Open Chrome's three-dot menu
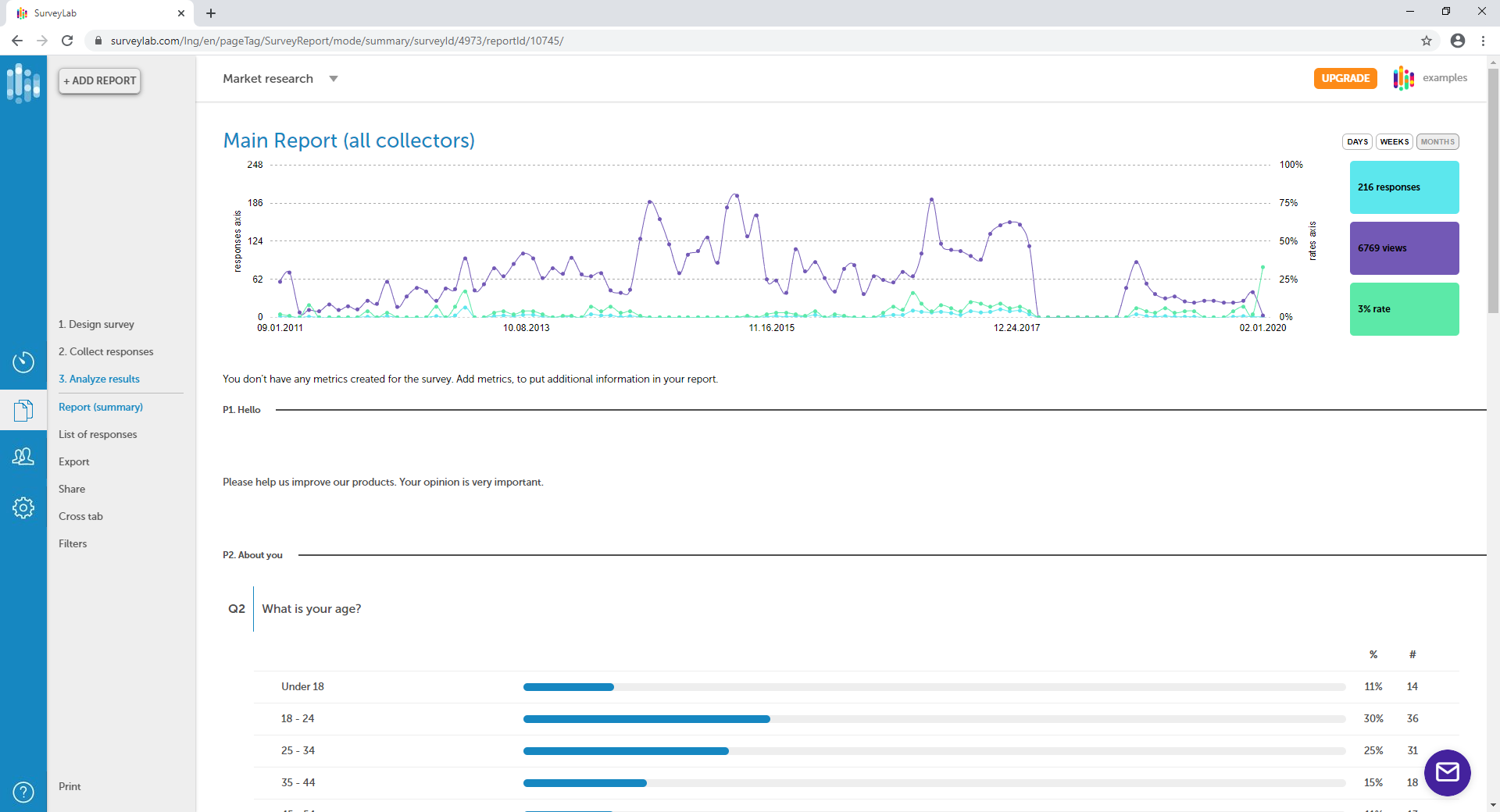The height and width of the screenshot is (812, 1500). 1483,41
